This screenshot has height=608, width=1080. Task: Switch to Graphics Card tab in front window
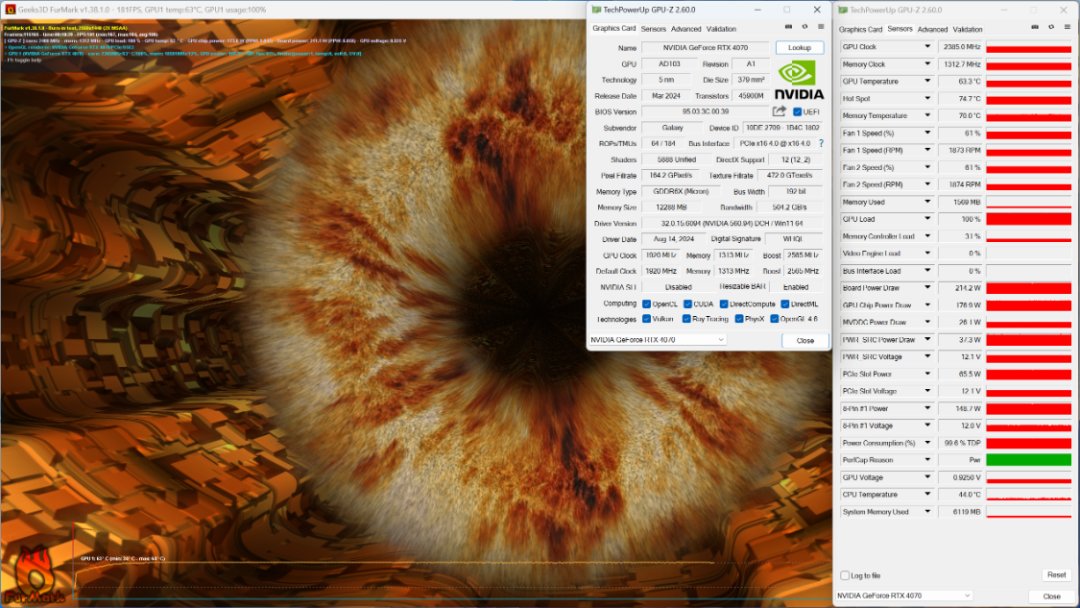pos(614,28)
